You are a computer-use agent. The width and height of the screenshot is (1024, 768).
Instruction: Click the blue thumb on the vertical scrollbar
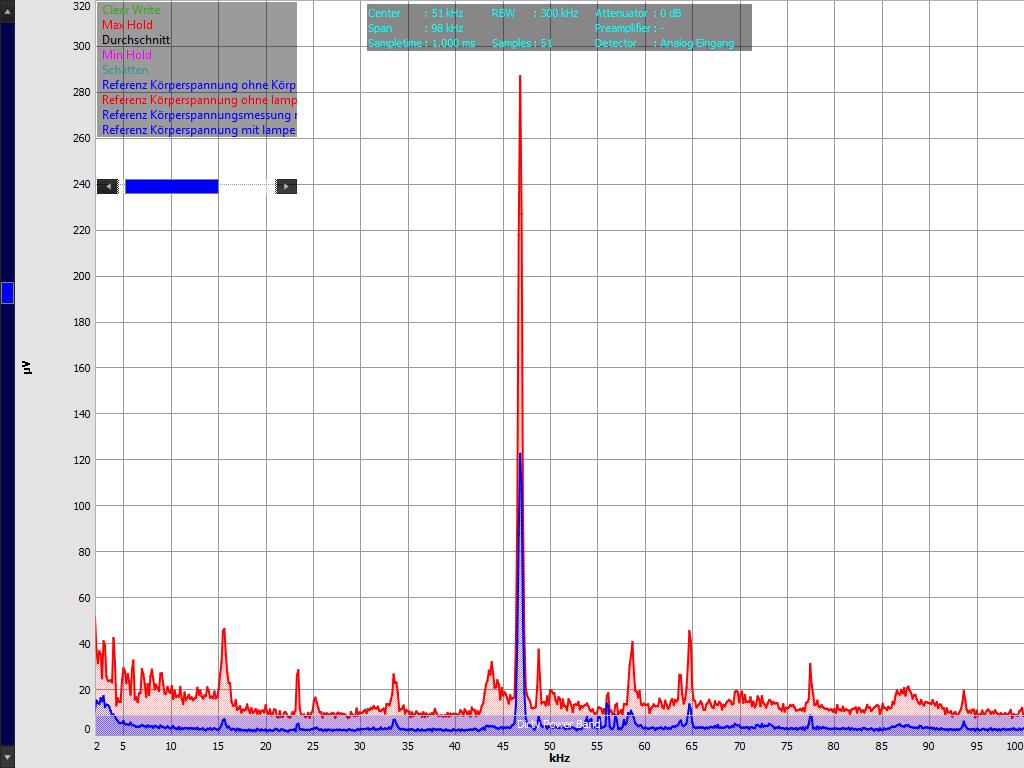(x=7, y=293)
